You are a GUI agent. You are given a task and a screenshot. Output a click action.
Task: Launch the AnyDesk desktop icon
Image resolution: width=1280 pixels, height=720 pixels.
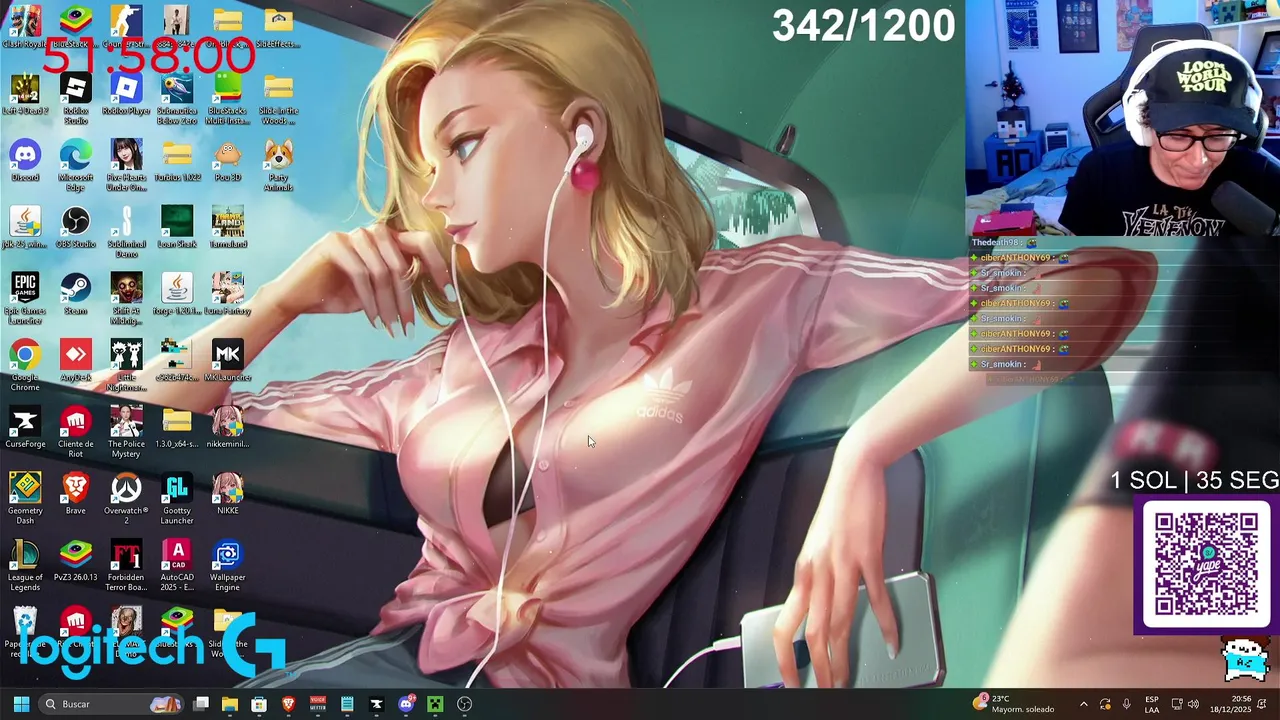[x=76, y=361]
